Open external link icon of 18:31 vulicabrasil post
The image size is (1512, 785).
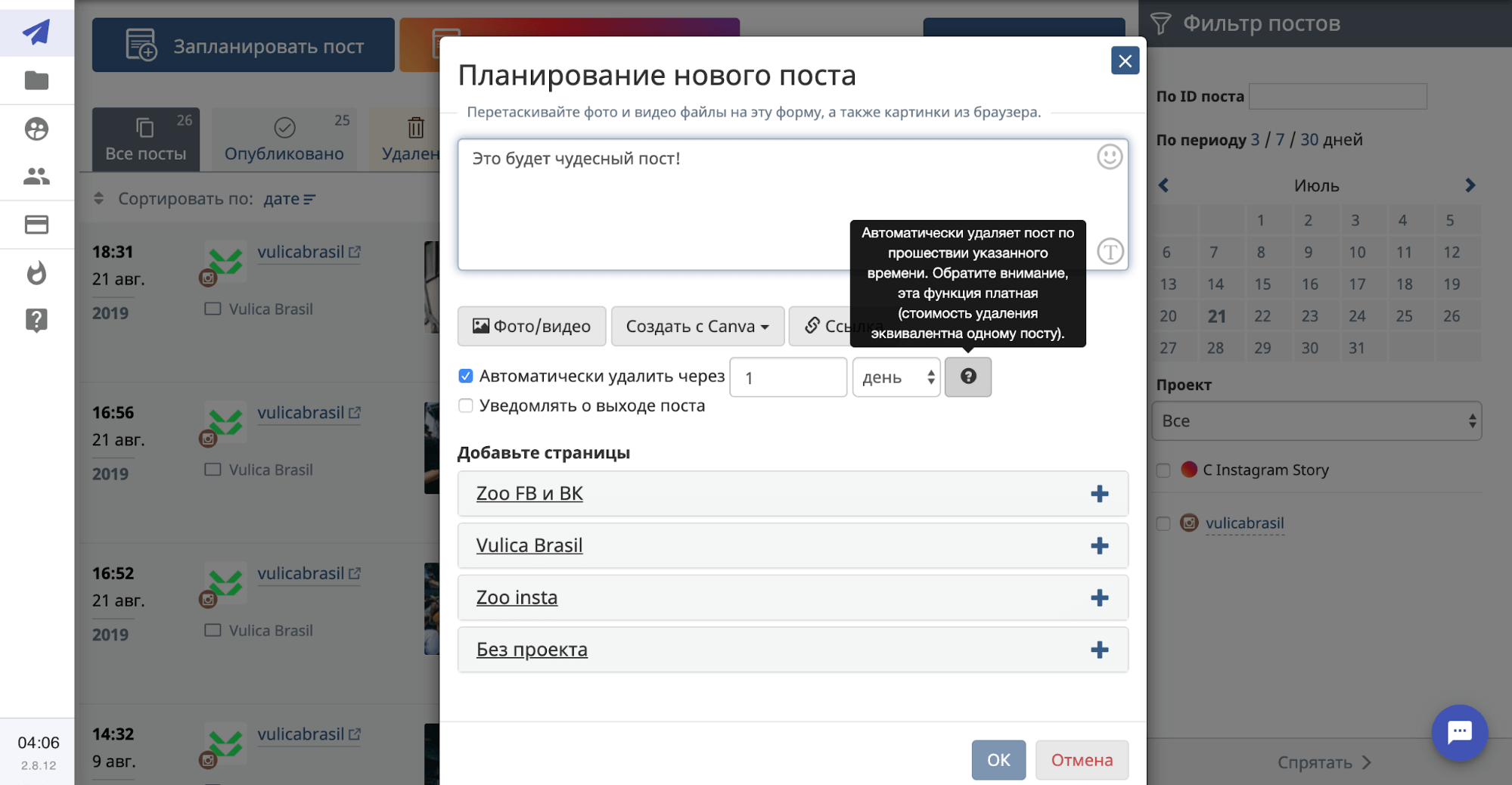[355, 252]
